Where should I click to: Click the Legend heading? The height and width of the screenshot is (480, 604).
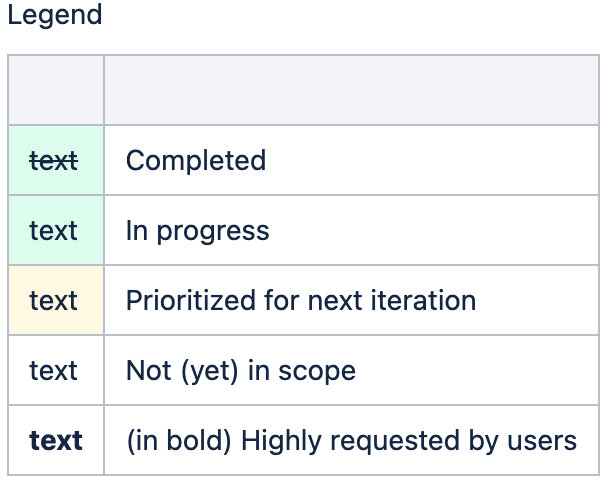coord(55,15)
